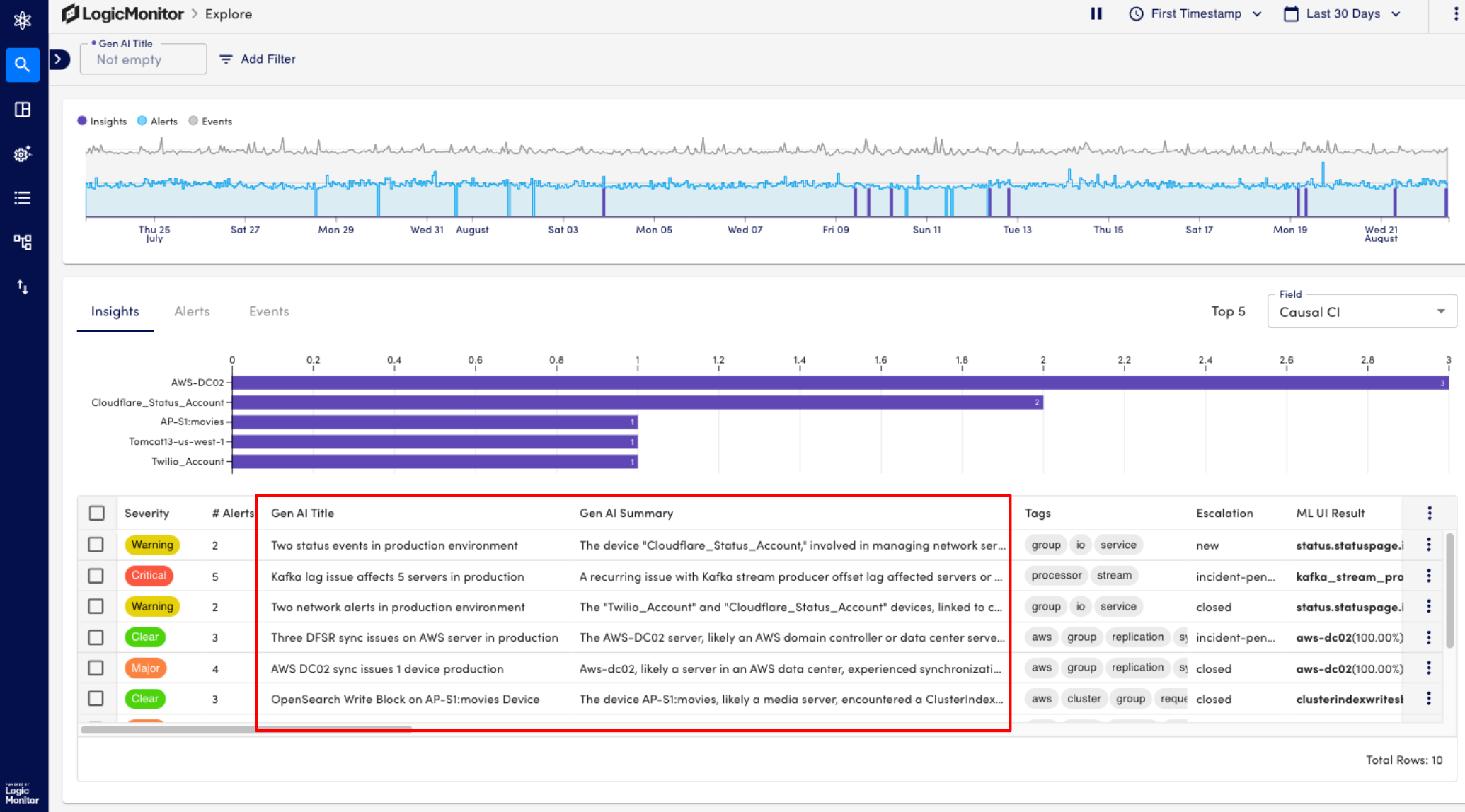Click the Add Filter button
The width and height of the screenshot is (1465, 812).
(258, 59)
